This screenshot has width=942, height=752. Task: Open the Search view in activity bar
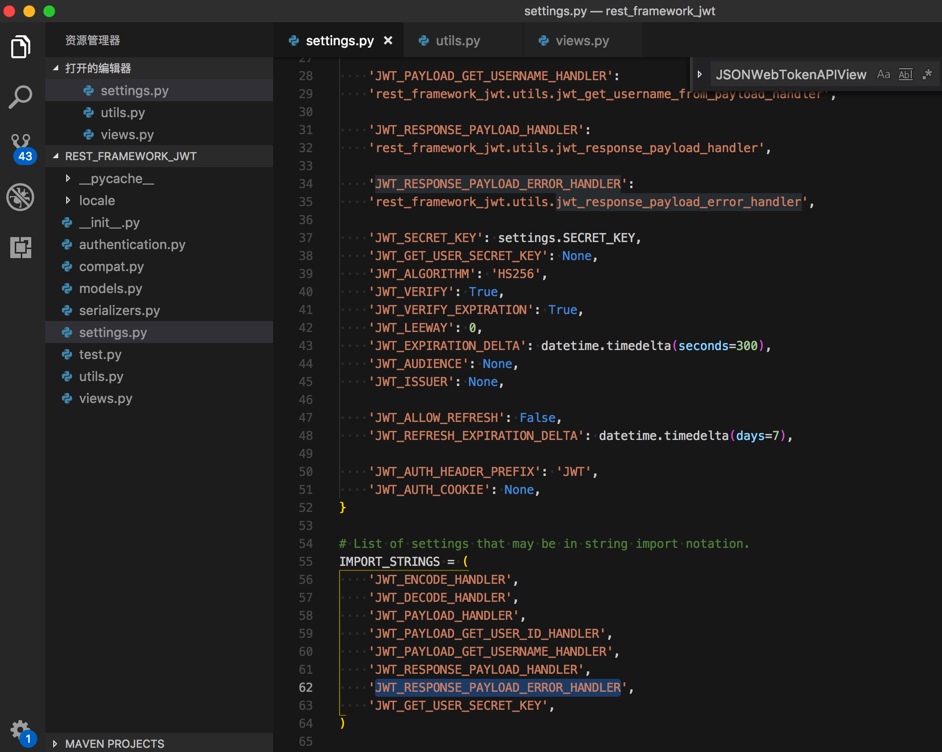pyautogui.click(x=20, y=97)
